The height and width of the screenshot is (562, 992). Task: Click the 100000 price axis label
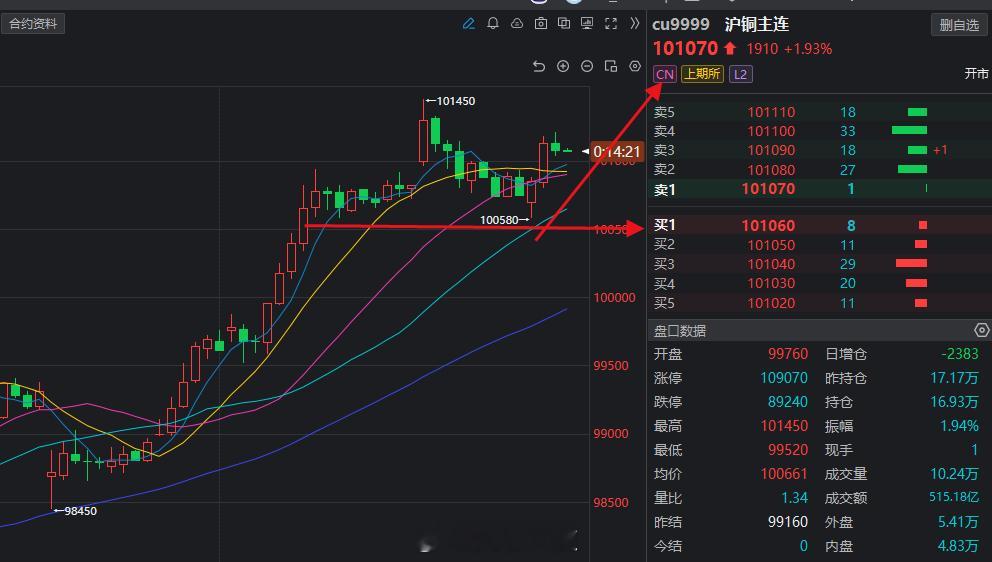tap(614, 297)
